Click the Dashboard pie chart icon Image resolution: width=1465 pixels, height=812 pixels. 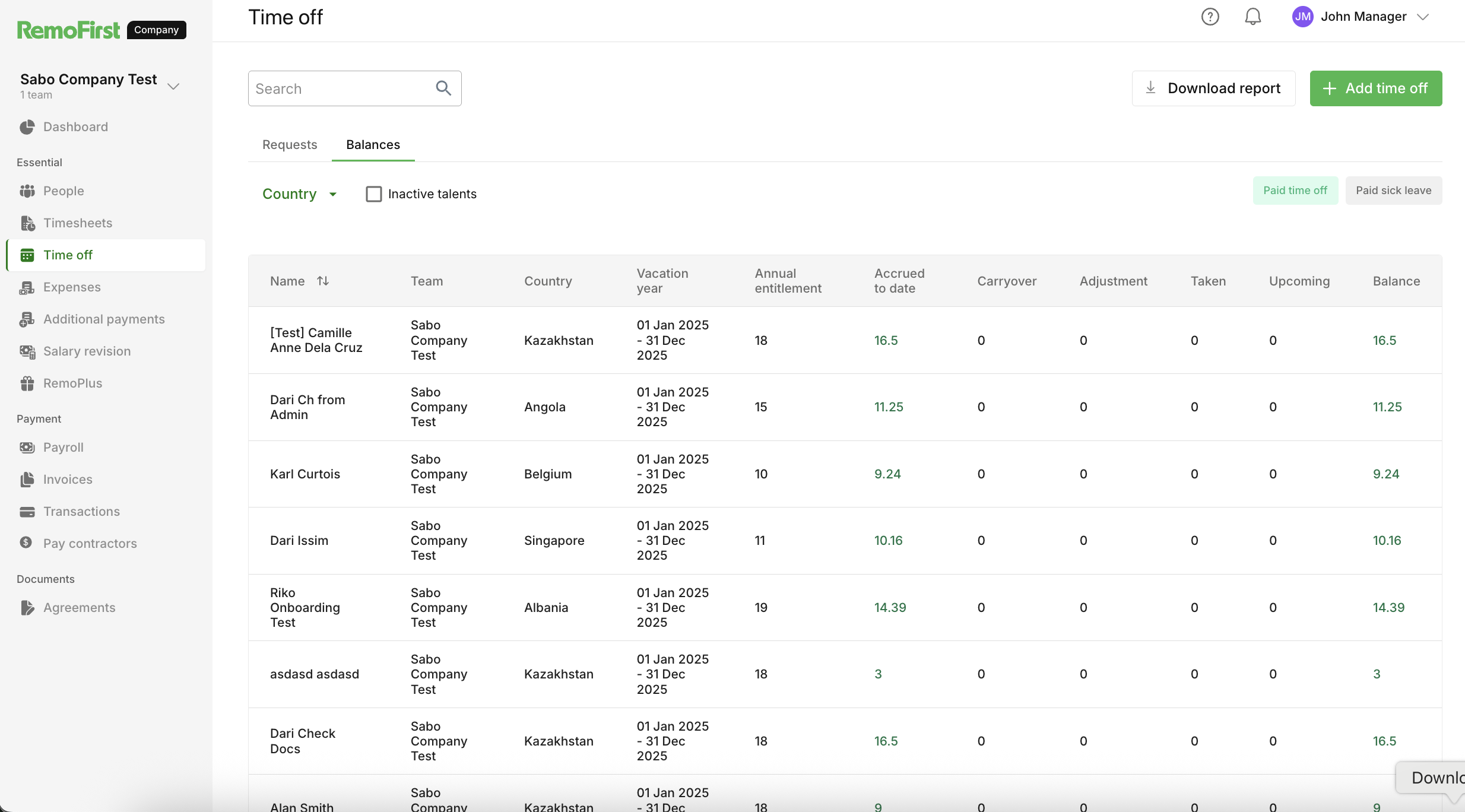tap(27, 127)
